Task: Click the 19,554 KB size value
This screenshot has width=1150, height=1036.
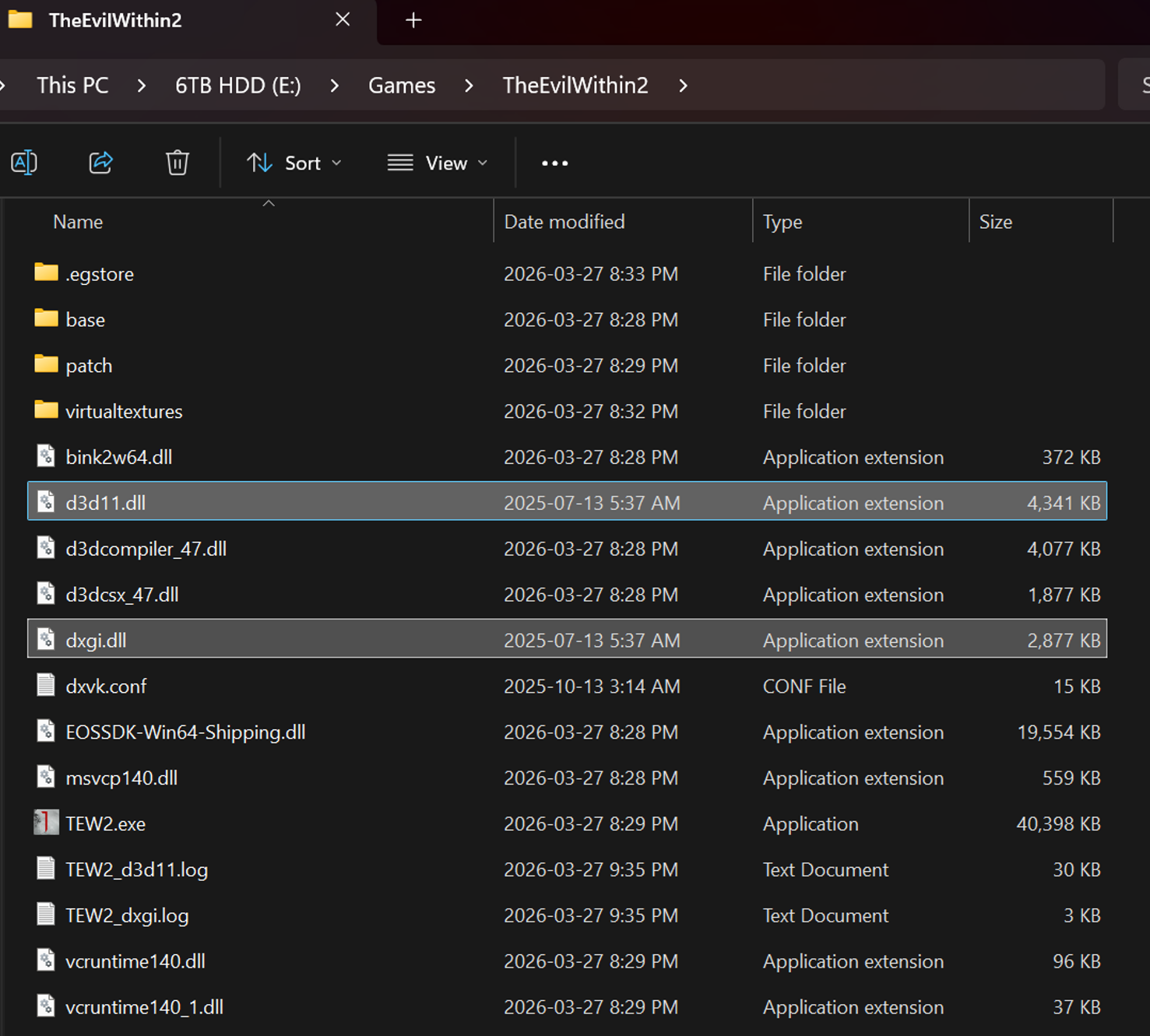Action: tap(1059, 732)
